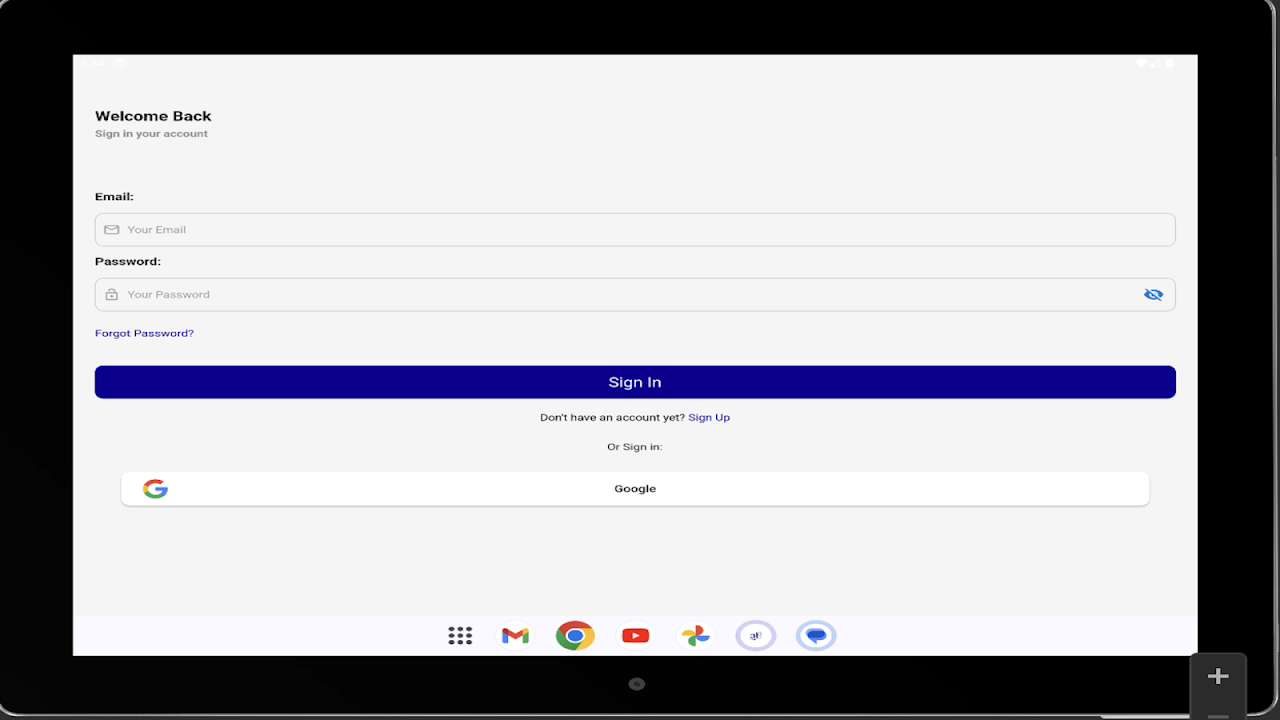Launch YouTube from the taskbar

coord(635,636)
